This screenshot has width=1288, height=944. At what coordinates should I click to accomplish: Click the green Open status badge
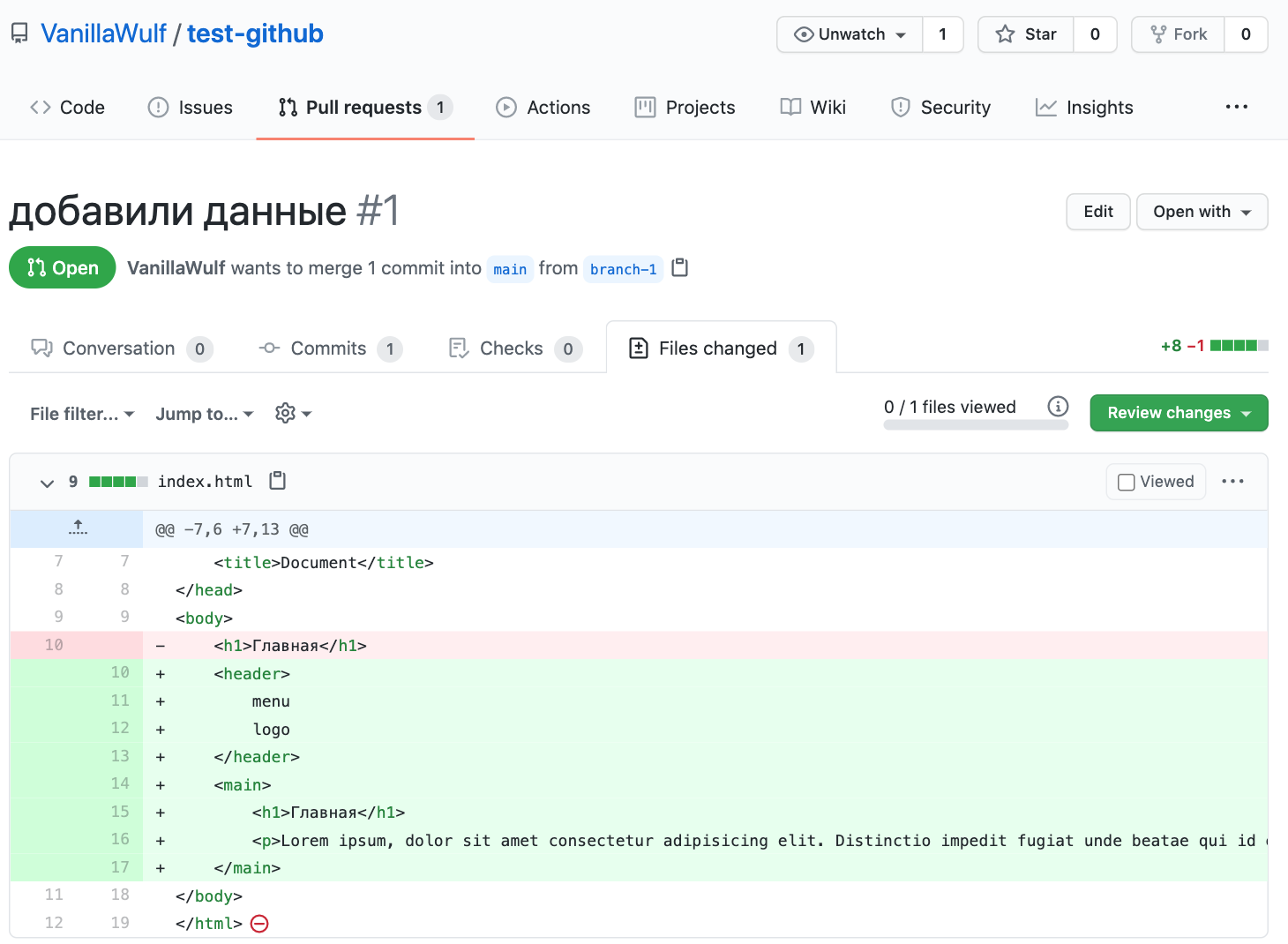(63, 267)
